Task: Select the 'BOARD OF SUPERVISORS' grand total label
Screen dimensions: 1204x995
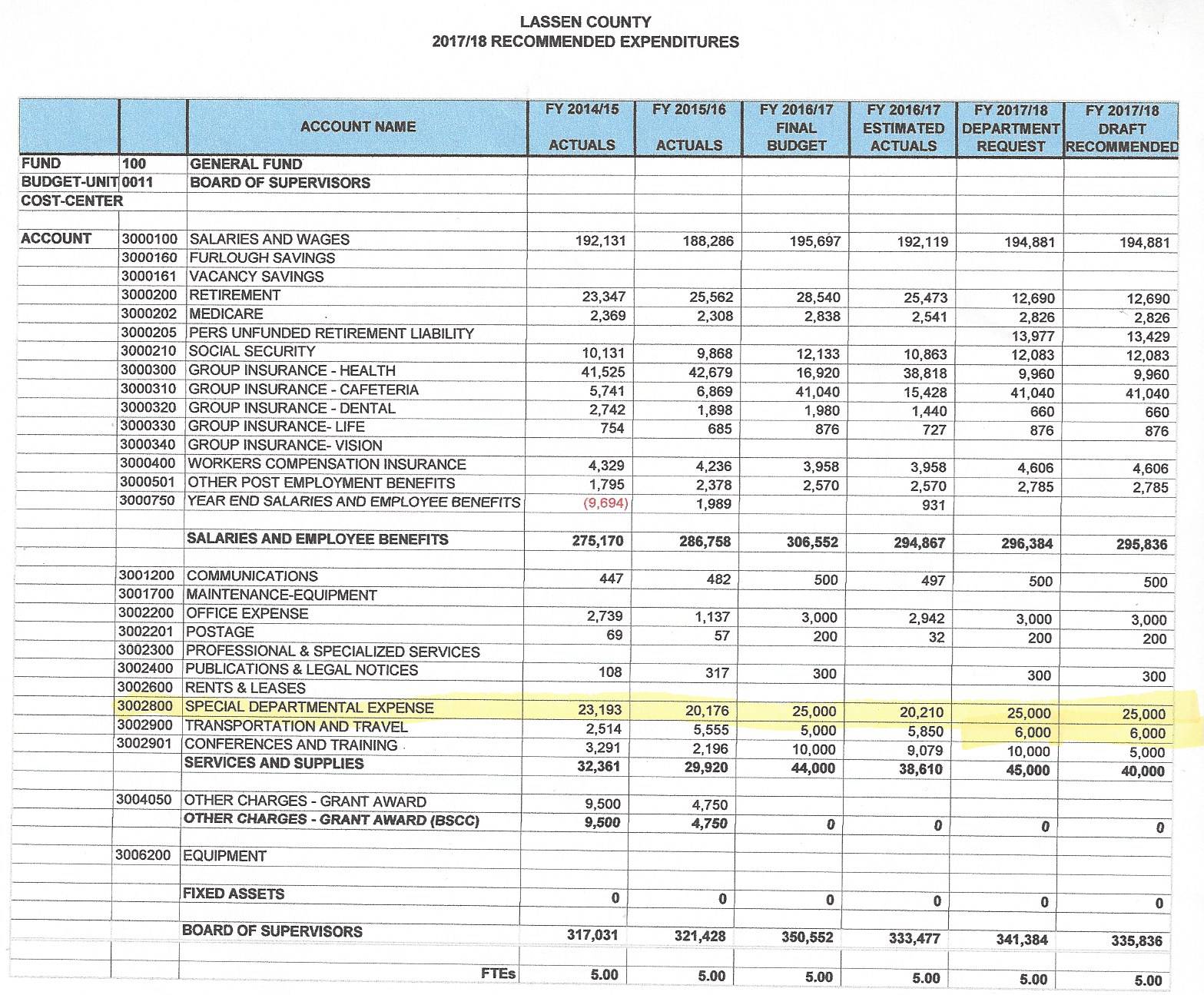Action: (272, 931)
